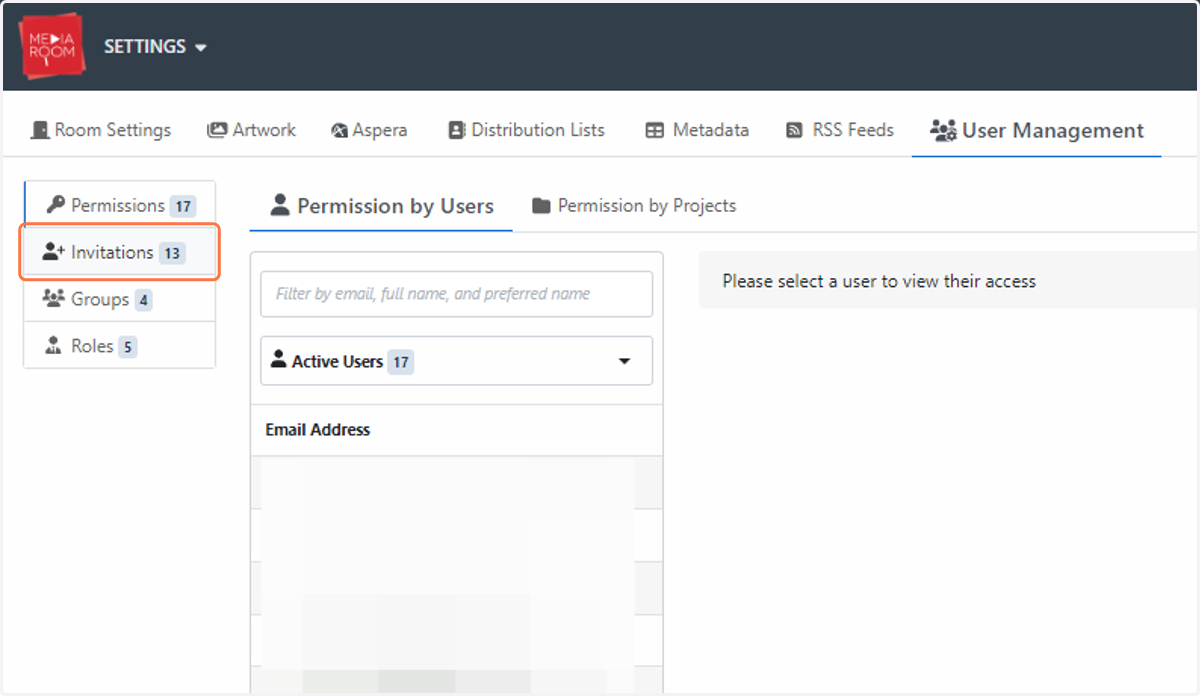1200x696 pixels.
Task: Open the Active Users dropdown
Action: pyautogui.click(x=456, y=361)
